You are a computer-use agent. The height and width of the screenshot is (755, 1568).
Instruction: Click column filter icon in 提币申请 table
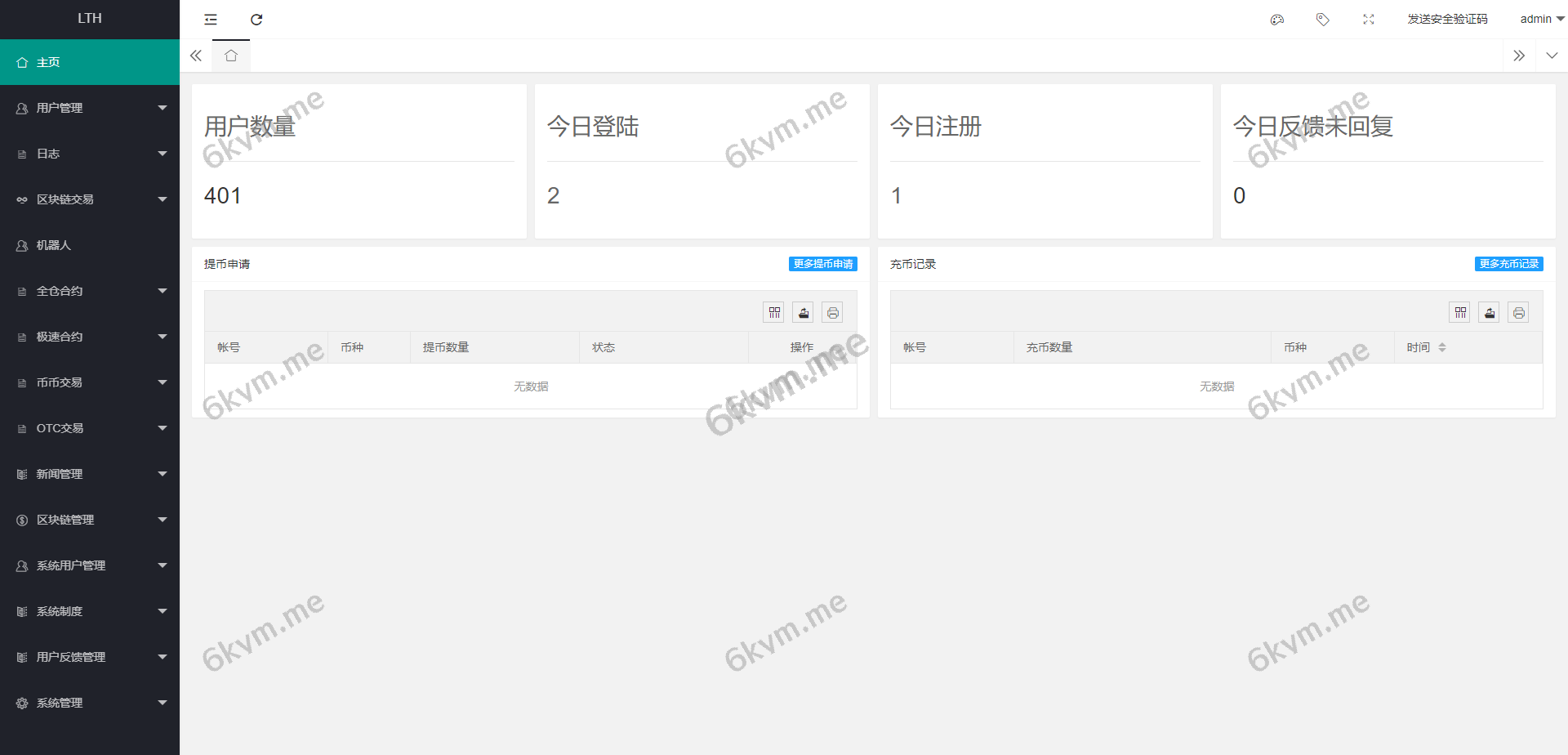tap(774, 313)
